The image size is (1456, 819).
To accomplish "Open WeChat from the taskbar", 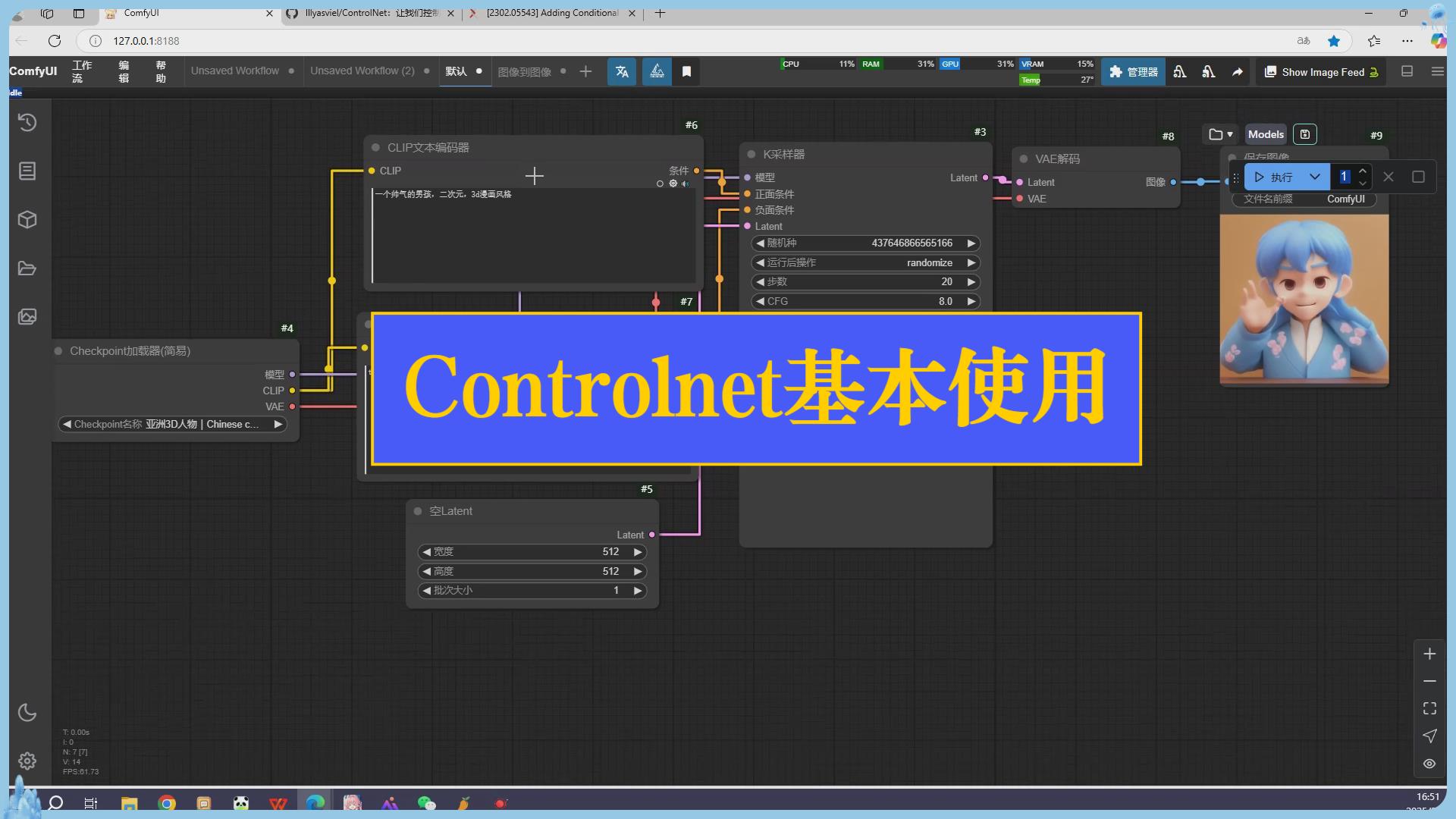I will click(x=427, y=803).
